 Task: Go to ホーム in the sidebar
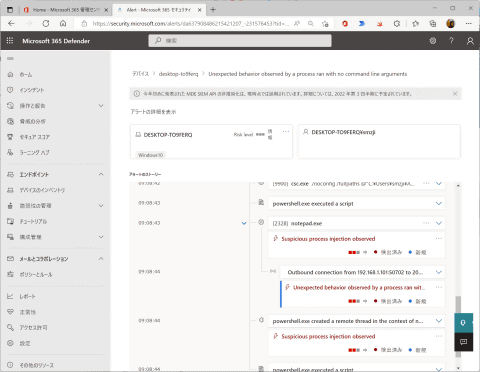pyautogui.click(x=26, y=75)
